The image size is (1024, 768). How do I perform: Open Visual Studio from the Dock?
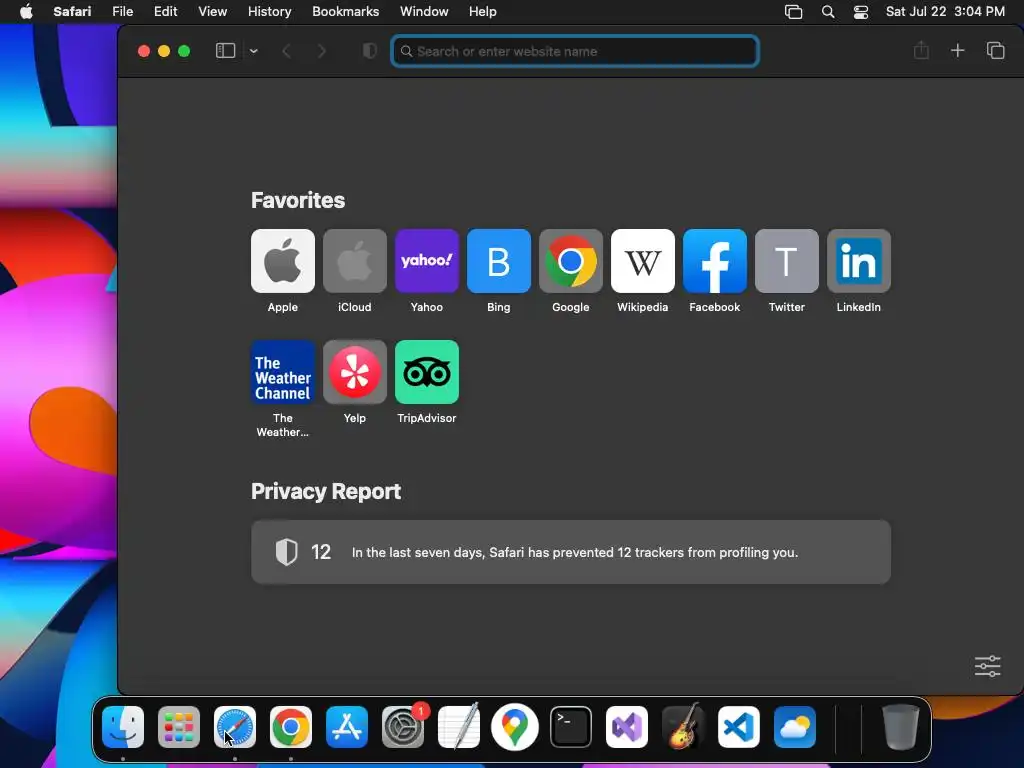point(627,727)
